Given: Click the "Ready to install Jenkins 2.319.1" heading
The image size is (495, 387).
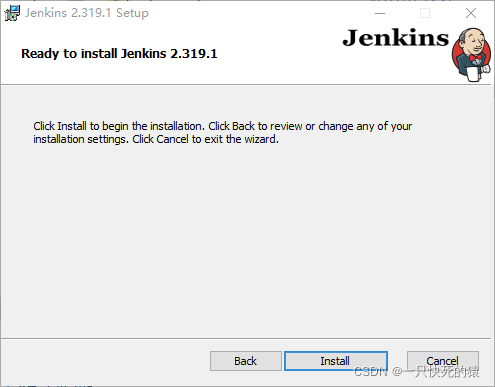Looking at the screenshot, I should [119, 53].
